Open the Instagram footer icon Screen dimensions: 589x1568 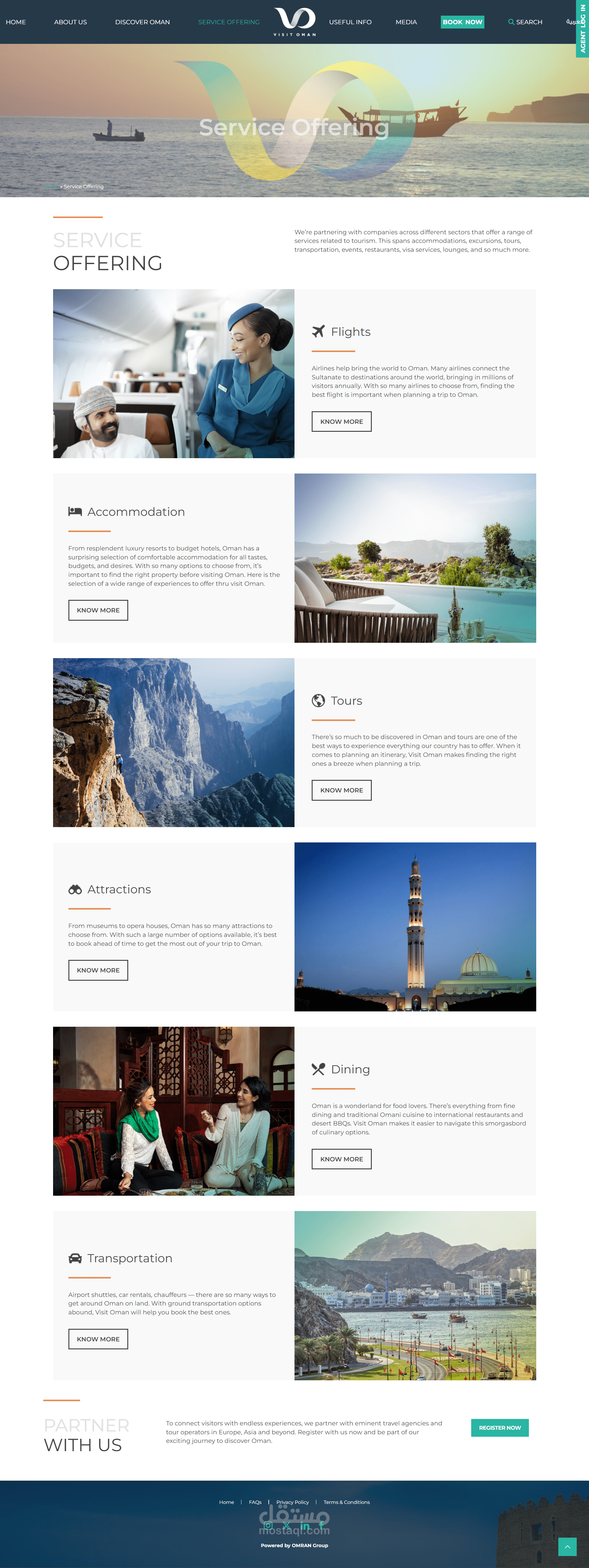click(268, 1525)
